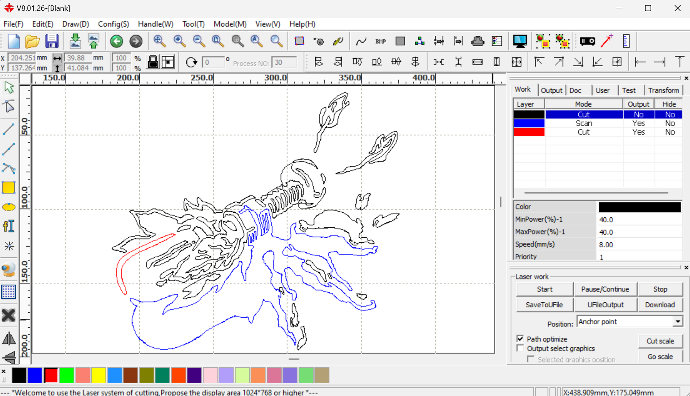Pick the green swatch in the color palette
Image resolution: width=690 pixels, height=396 pixels.
tap(66, 375)
